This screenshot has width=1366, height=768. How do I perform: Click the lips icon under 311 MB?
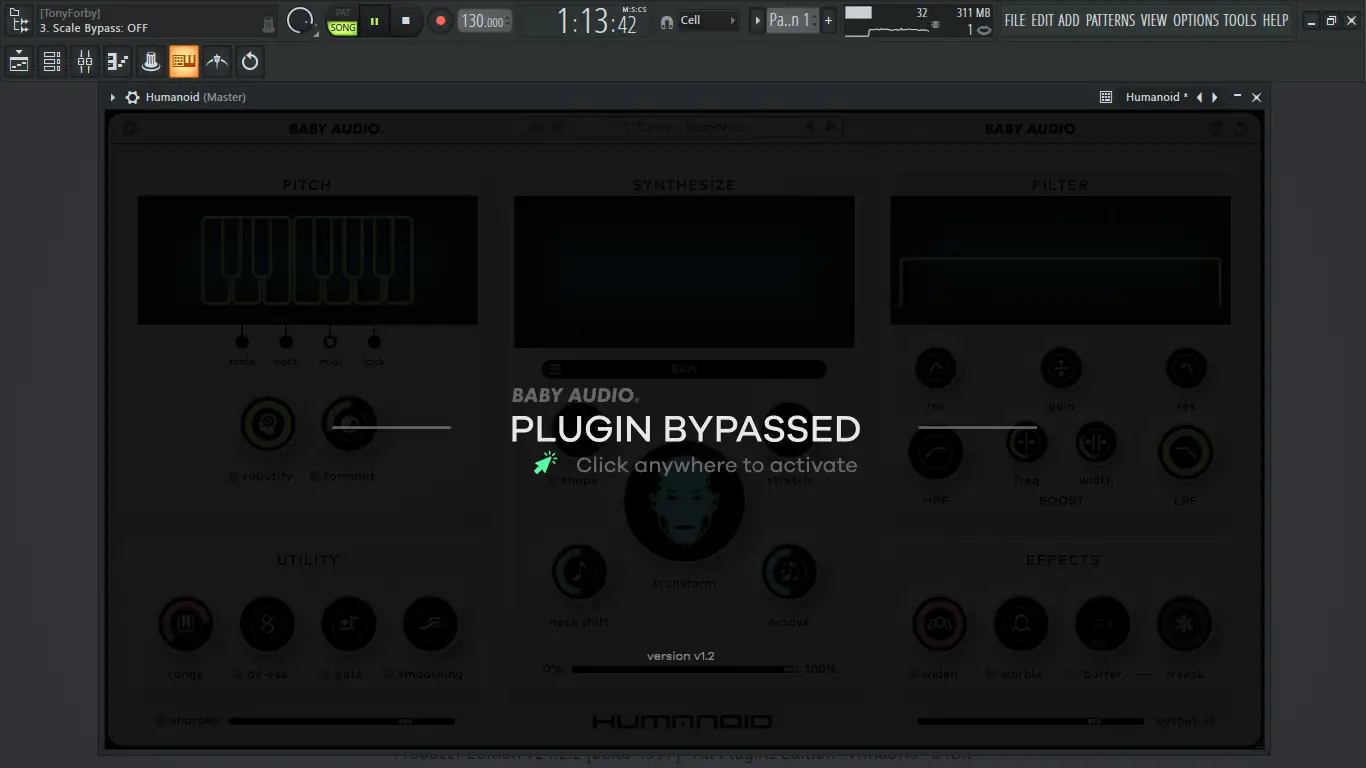[984, 30]
